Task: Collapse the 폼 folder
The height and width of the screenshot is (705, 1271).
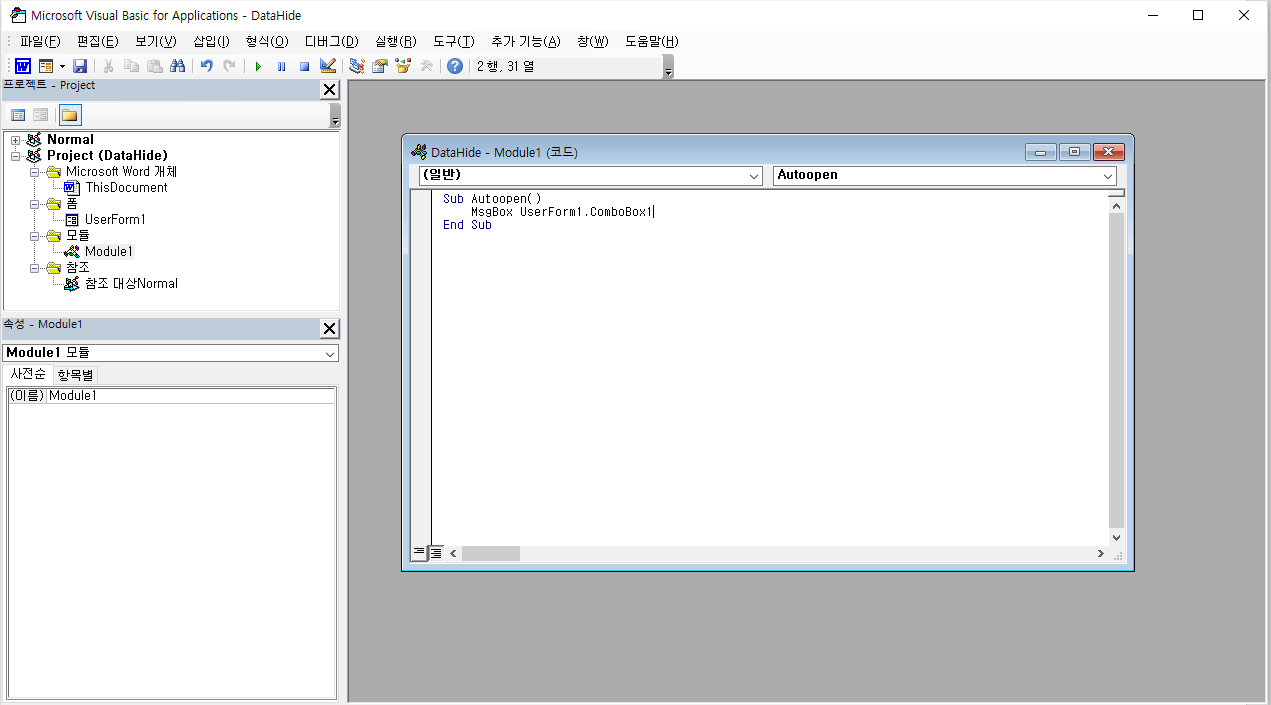Action: [x=35, y=204]
